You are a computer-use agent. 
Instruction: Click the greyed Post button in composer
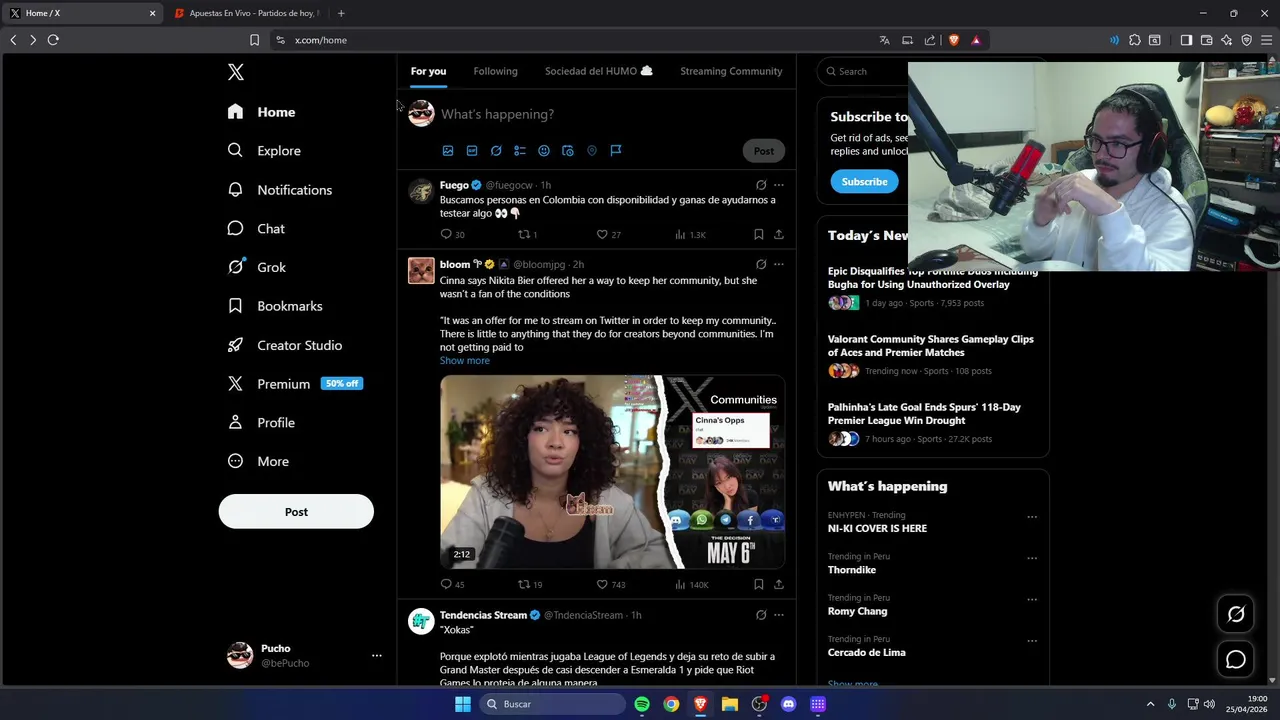click(764, 151)
